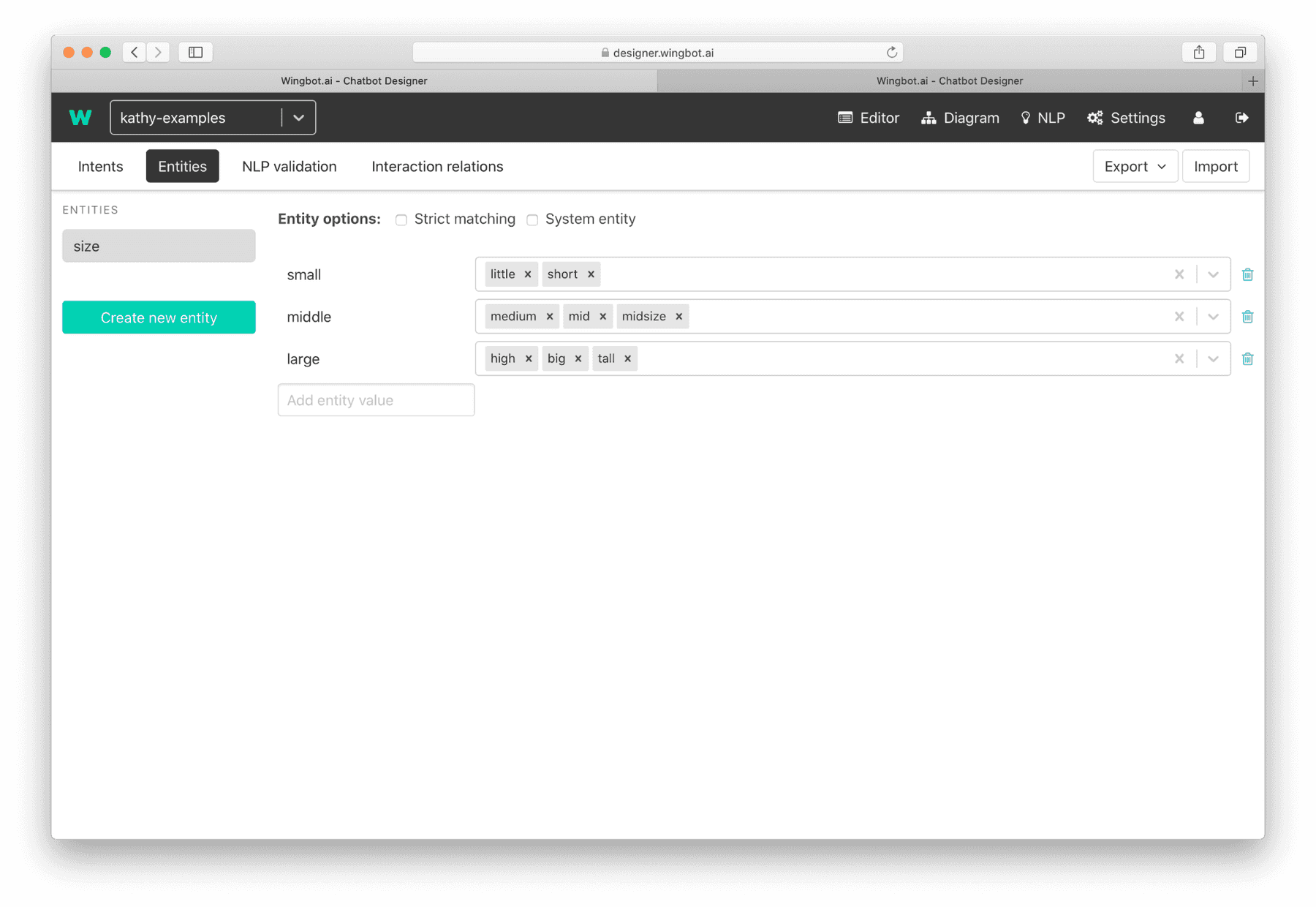The image size is (1316, 907).
Task: Click the Wingbot logo
Action: click(x=80, y=117)
